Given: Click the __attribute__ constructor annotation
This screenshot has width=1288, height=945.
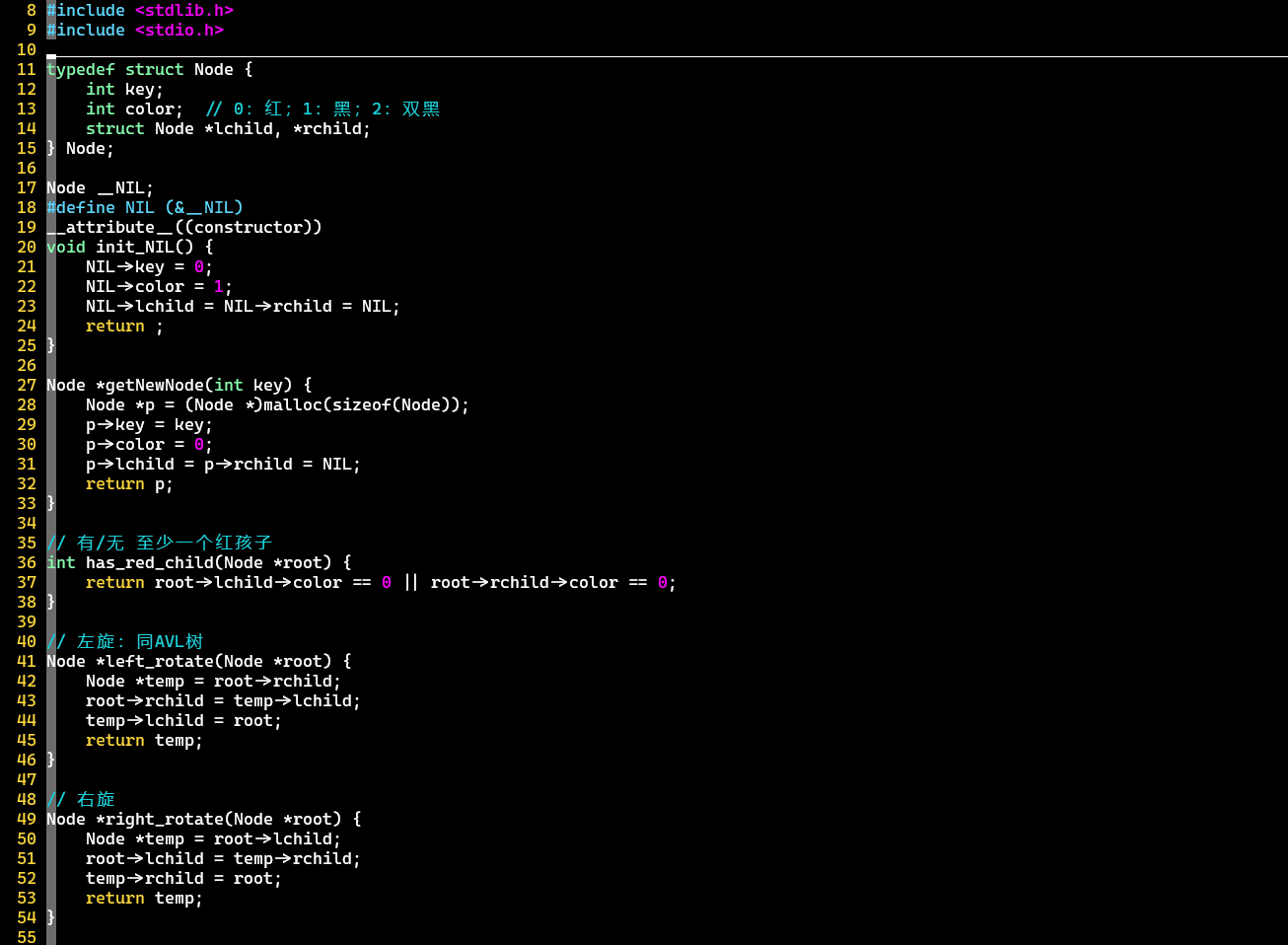Looking at the screenshot, I should click(183, 227).
